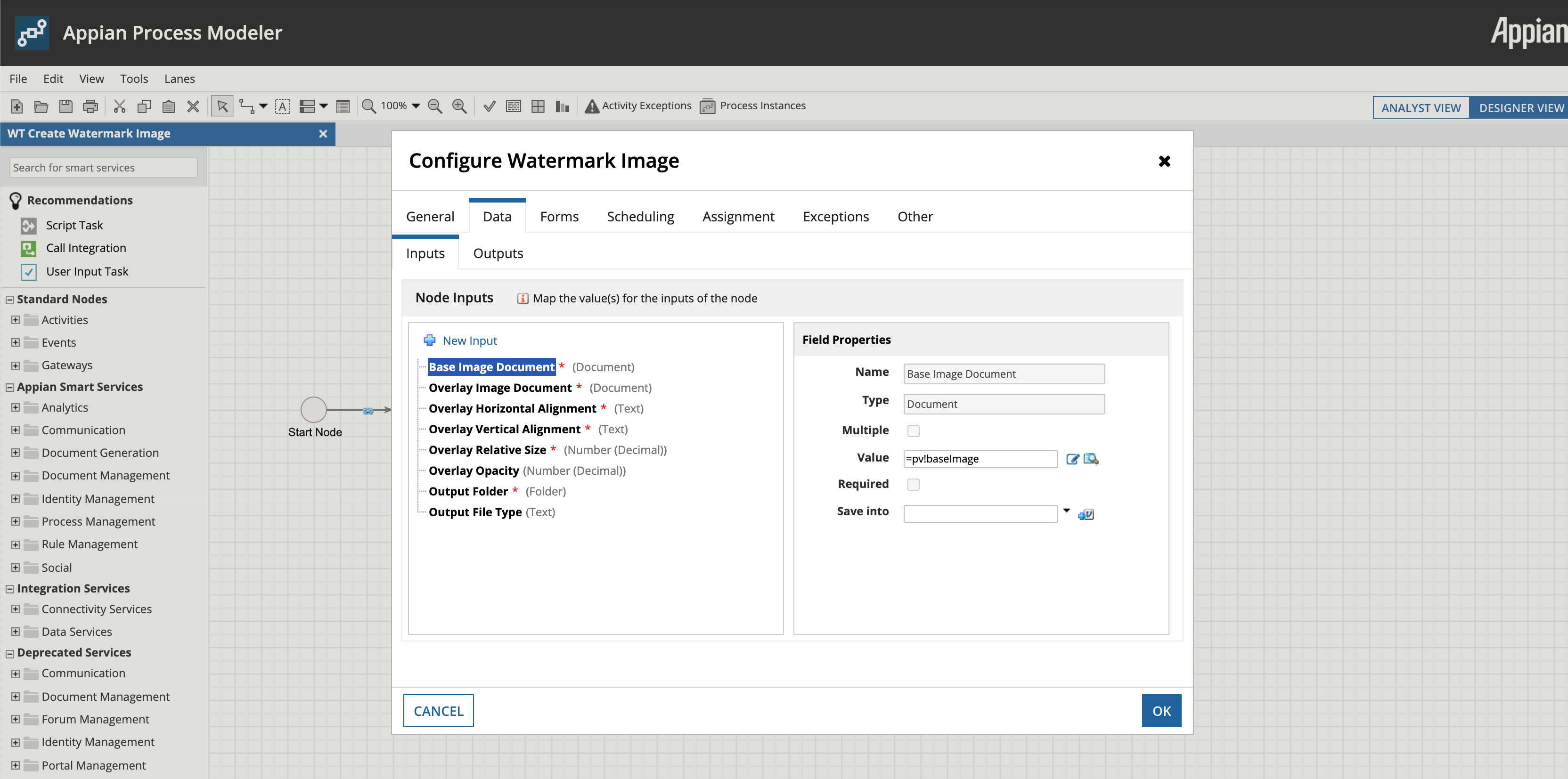
Task: Click the Save diskette toolbar icon
Action: pyautogui.click(x=66, y=106)
